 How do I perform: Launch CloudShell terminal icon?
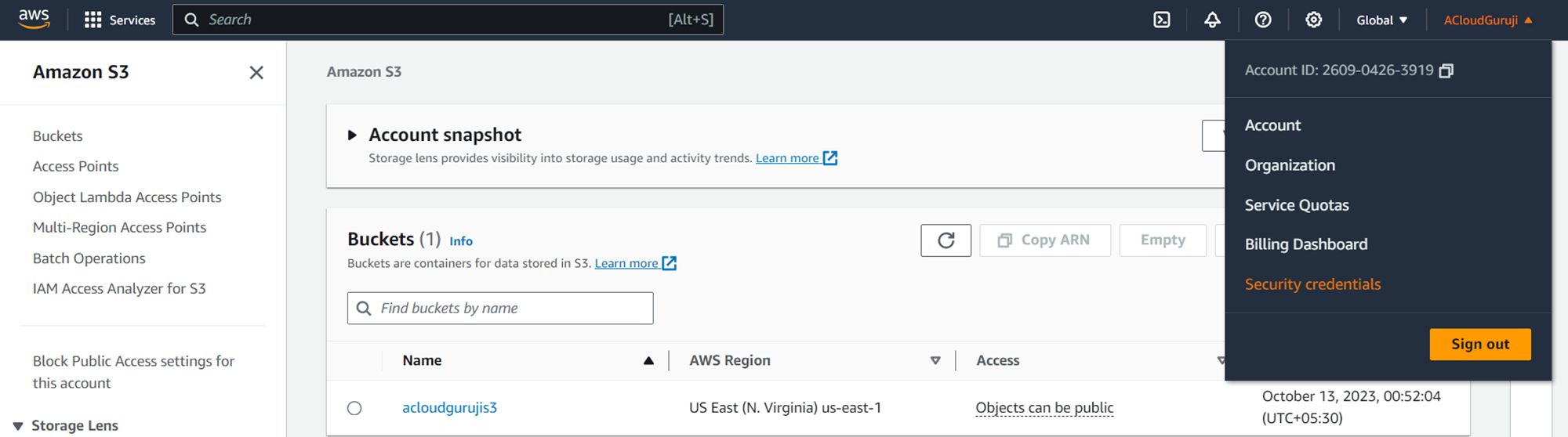click(x=1162, y=20)
